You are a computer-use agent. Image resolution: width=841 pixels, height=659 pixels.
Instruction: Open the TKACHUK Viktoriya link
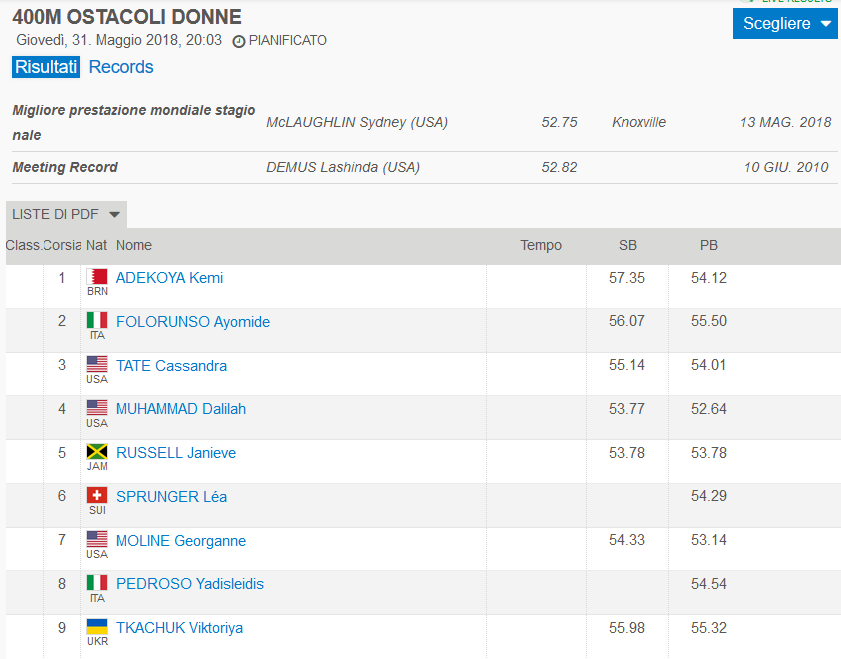click(179, 628)
